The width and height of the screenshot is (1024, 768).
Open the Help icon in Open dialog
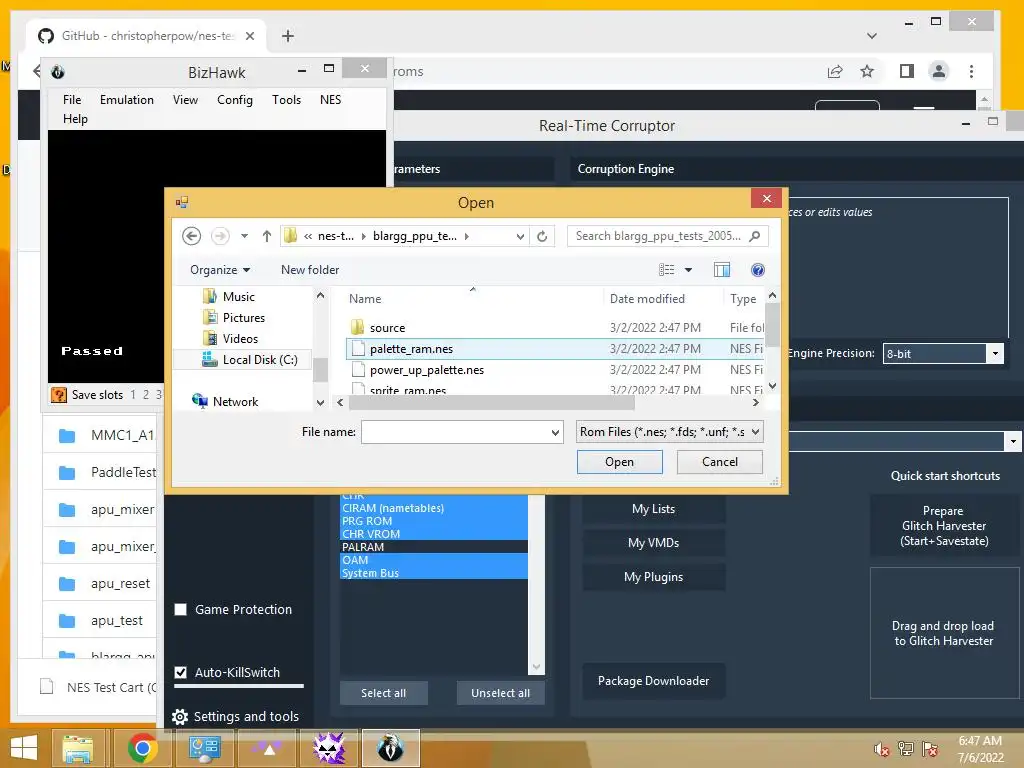[758, 270]
